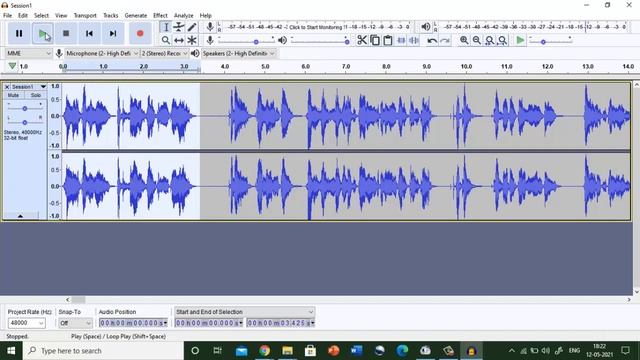Select the Zoom (magnifier) tool
The height and width of the screenshot is (360, 640).
pos(166,40)
